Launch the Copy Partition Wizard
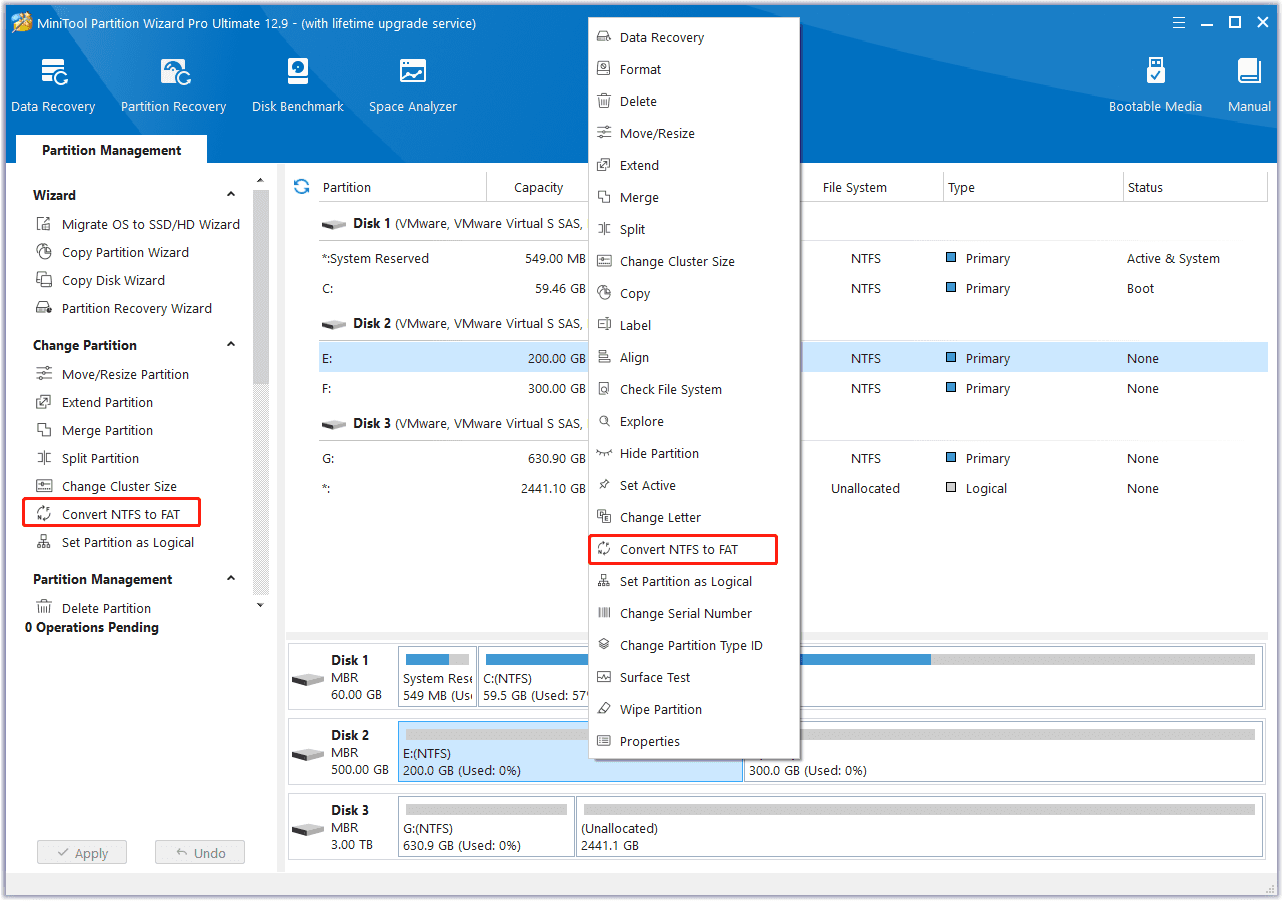 click(x=112, y=252)
